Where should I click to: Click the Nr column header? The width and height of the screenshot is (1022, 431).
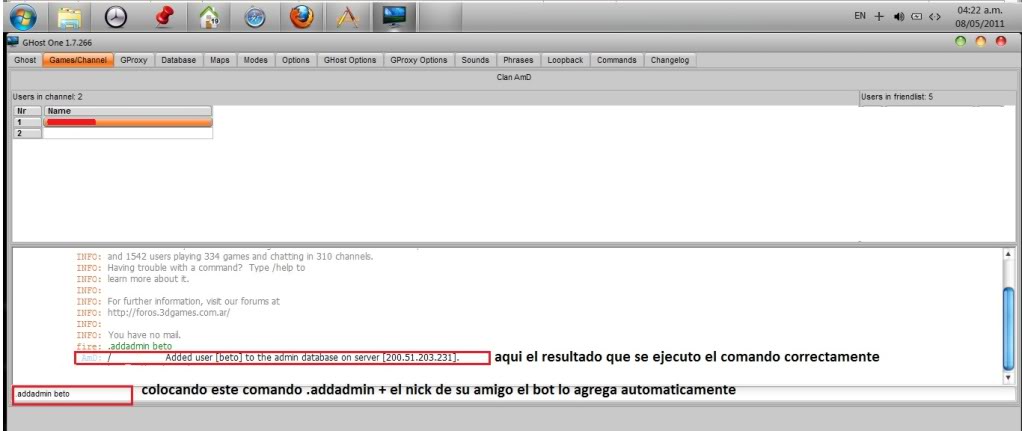pos(28,111)
